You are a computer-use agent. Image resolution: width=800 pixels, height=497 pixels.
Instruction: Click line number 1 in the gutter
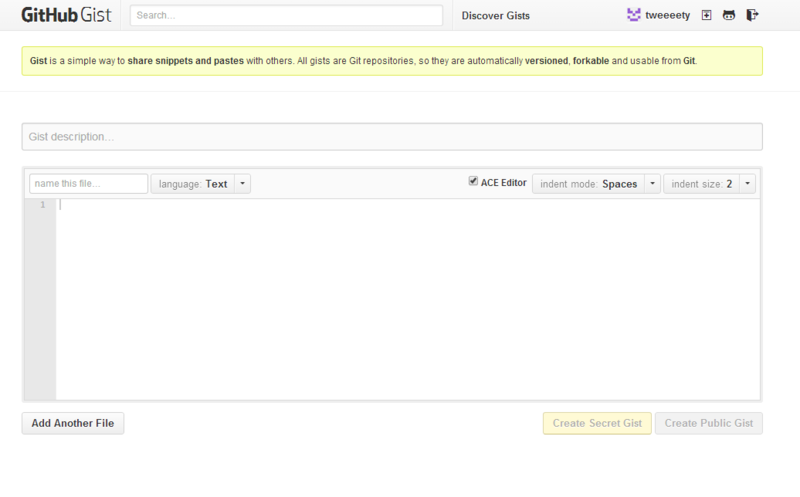click(43, 205)
